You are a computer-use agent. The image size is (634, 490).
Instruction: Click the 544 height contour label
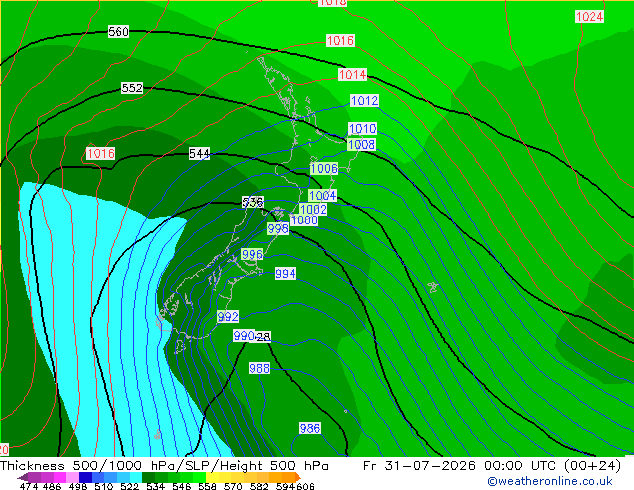[x=199, y=154]
